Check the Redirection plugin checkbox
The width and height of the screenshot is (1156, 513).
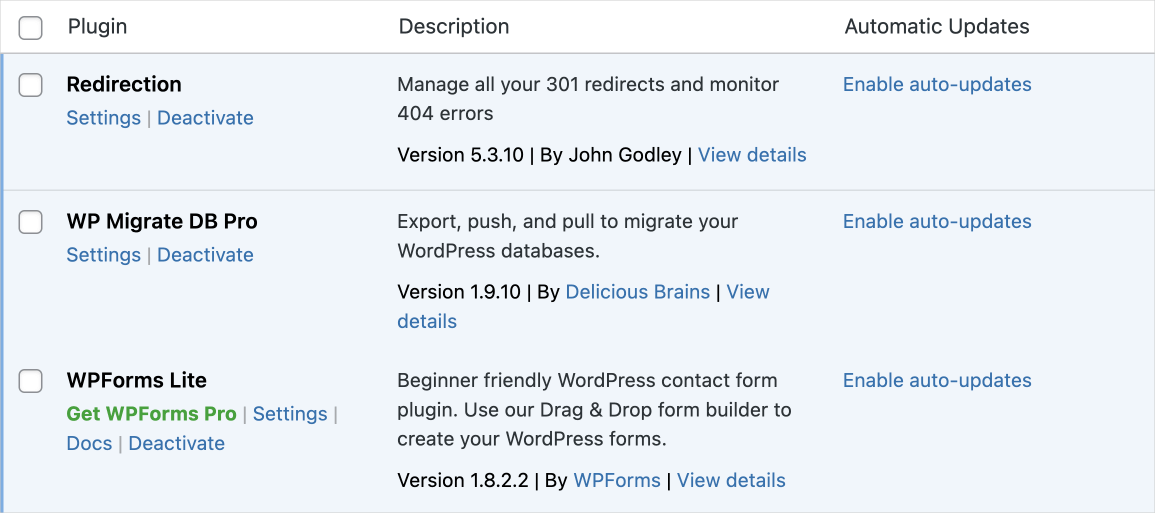(30, 85)
